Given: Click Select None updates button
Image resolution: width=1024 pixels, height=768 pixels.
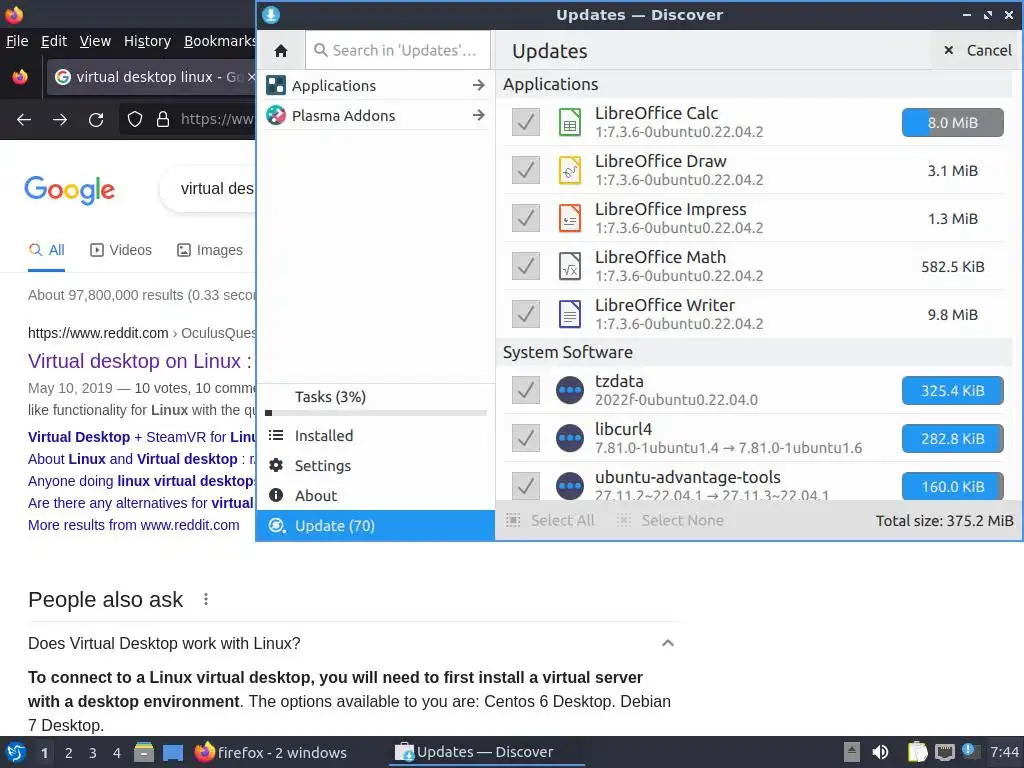Looking at the screenshot, I should click(670, 520).
